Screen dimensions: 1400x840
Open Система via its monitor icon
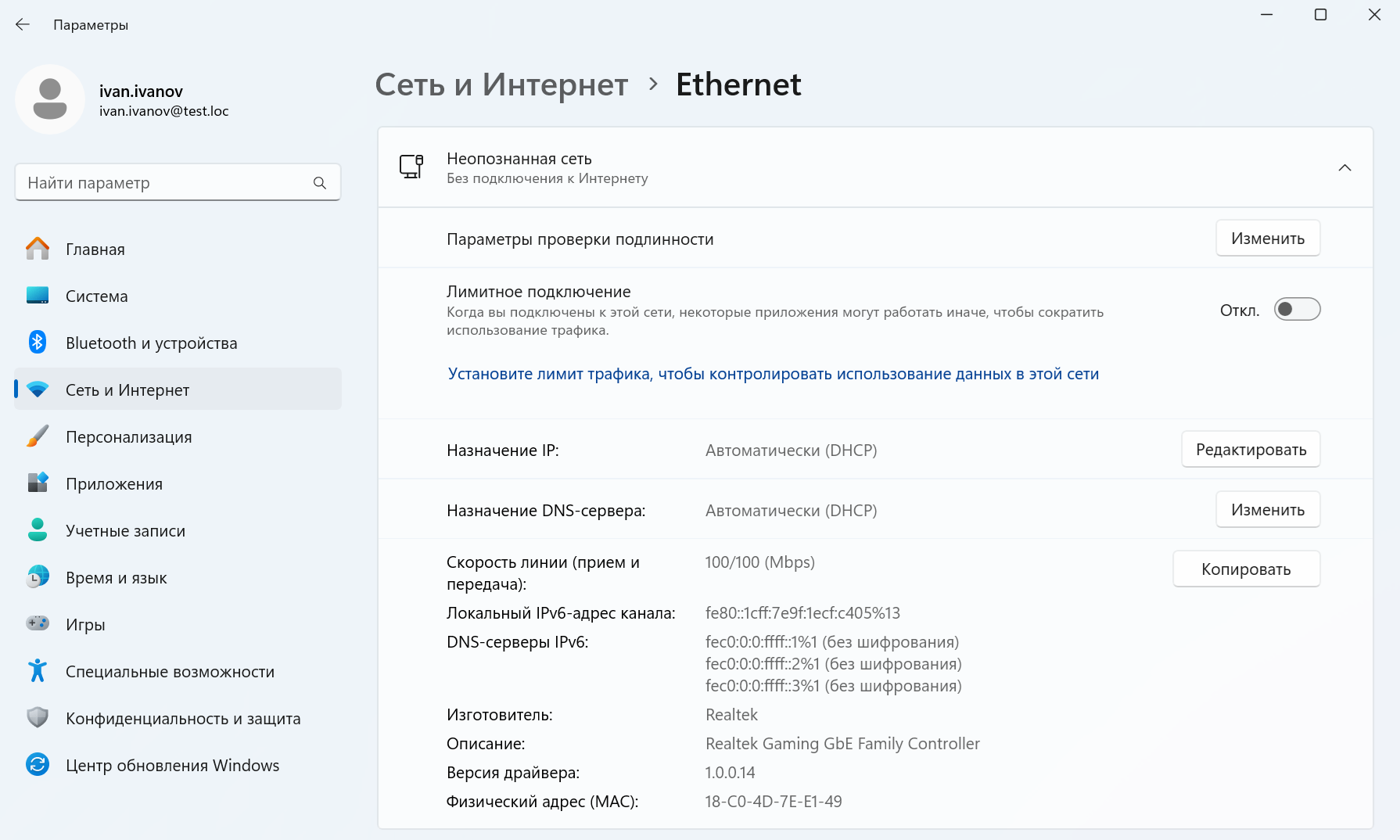37,296
